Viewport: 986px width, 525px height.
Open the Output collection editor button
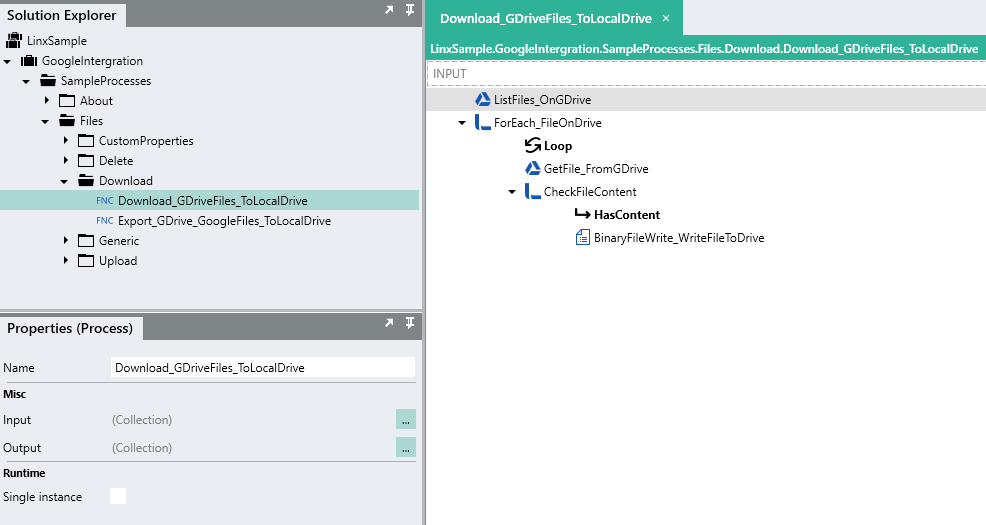click(x=406, y=447)
